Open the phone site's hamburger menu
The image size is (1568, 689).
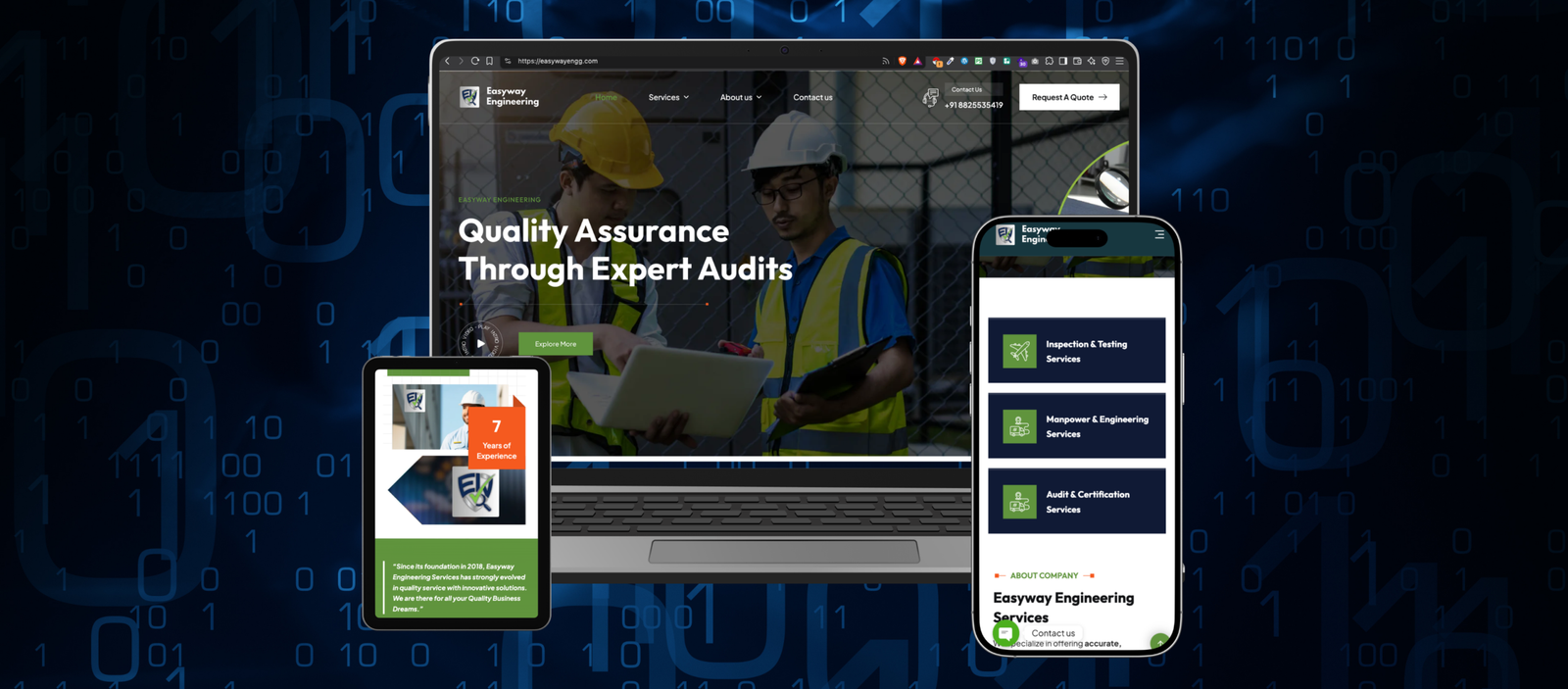click(x=1159, y=234)
